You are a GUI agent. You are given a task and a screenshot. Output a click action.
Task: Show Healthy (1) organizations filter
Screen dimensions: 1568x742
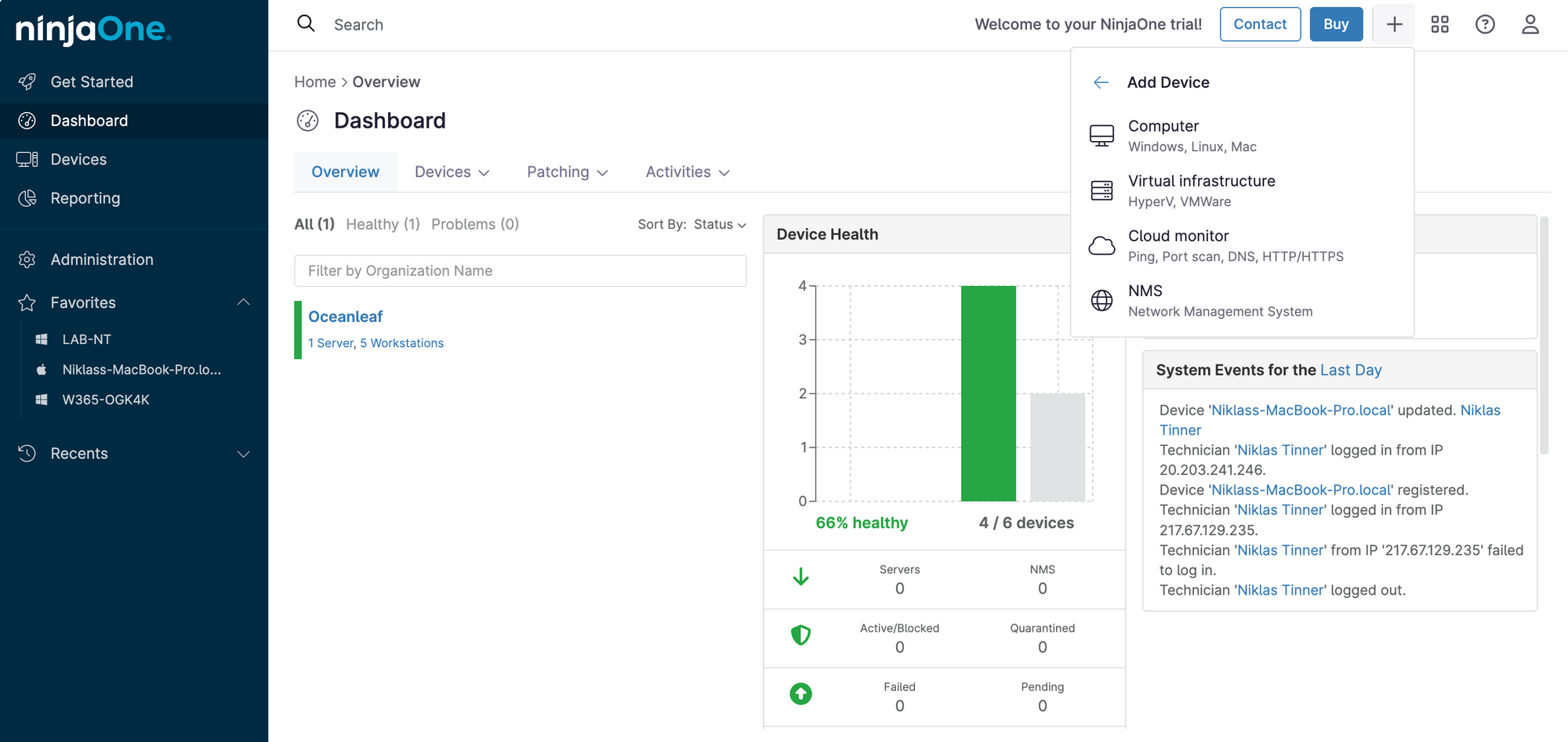383,224
